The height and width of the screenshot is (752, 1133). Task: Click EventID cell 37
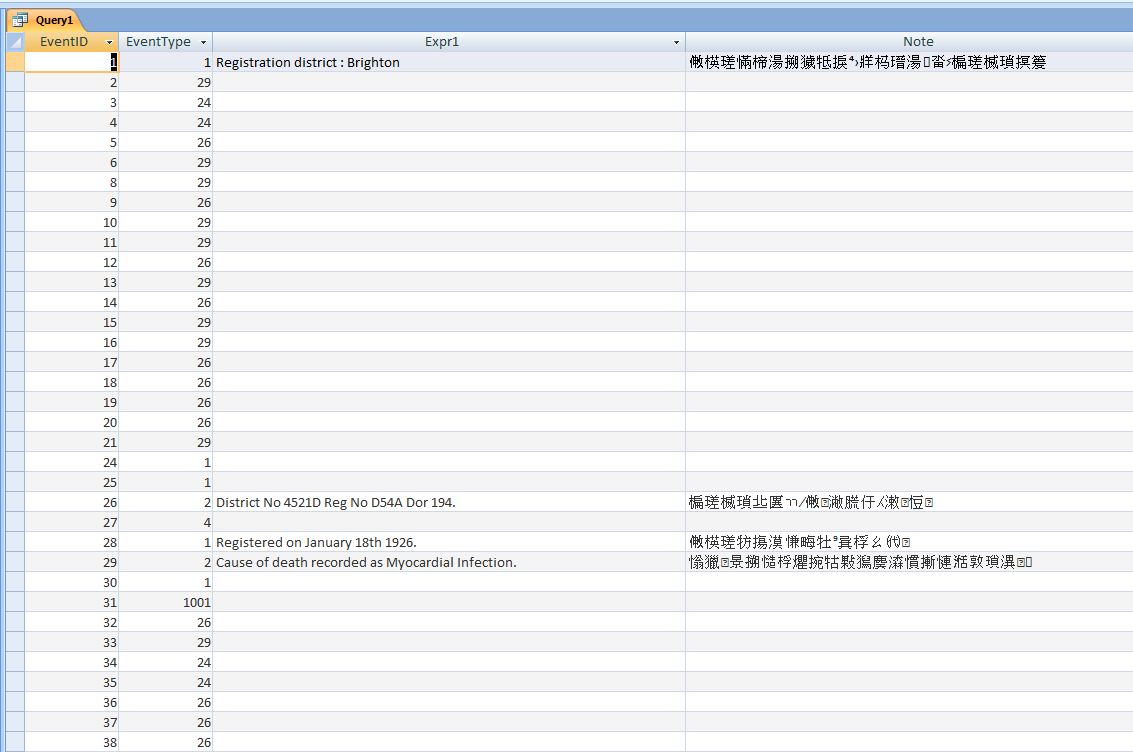pyautogui.click(x=72, y=722)
